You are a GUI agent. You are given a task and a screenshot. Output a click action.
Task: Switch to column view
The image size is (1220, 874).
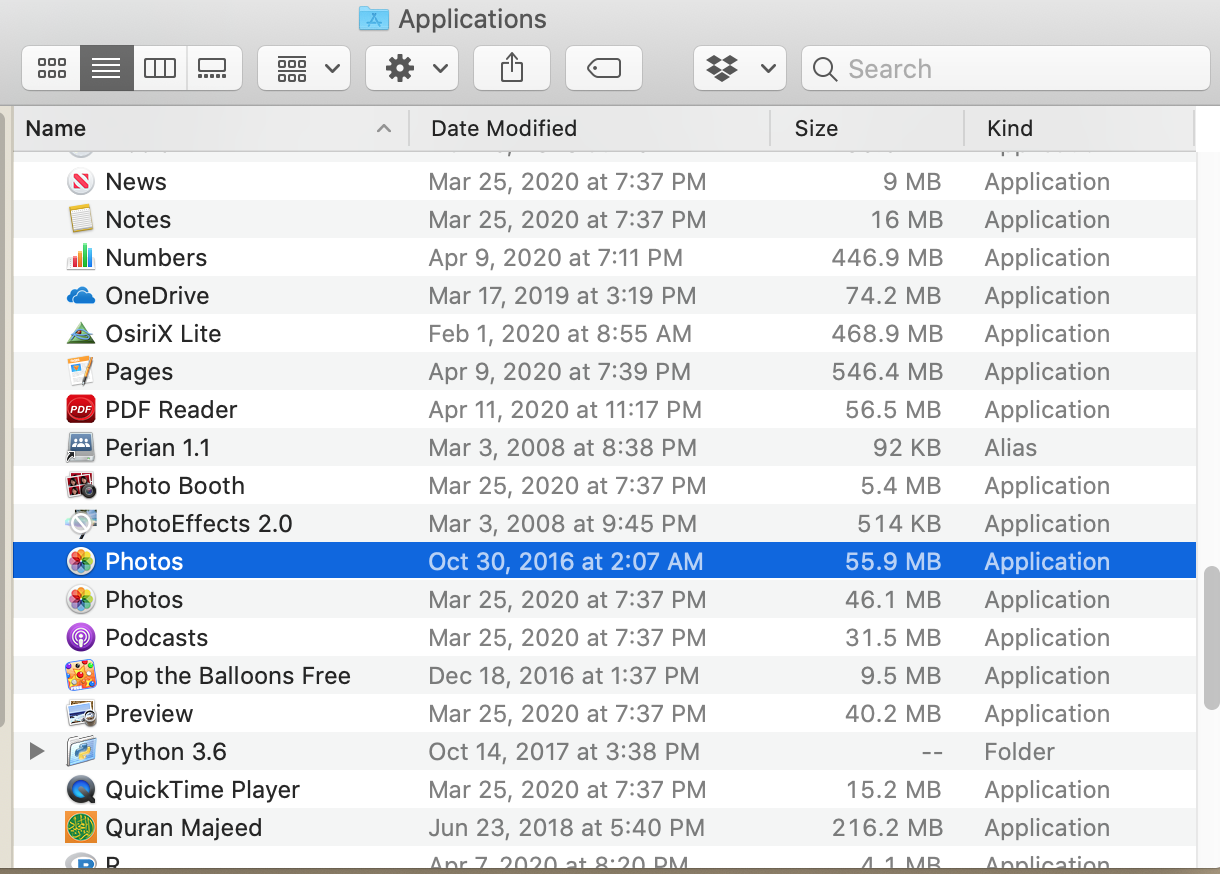coord(160,68)
